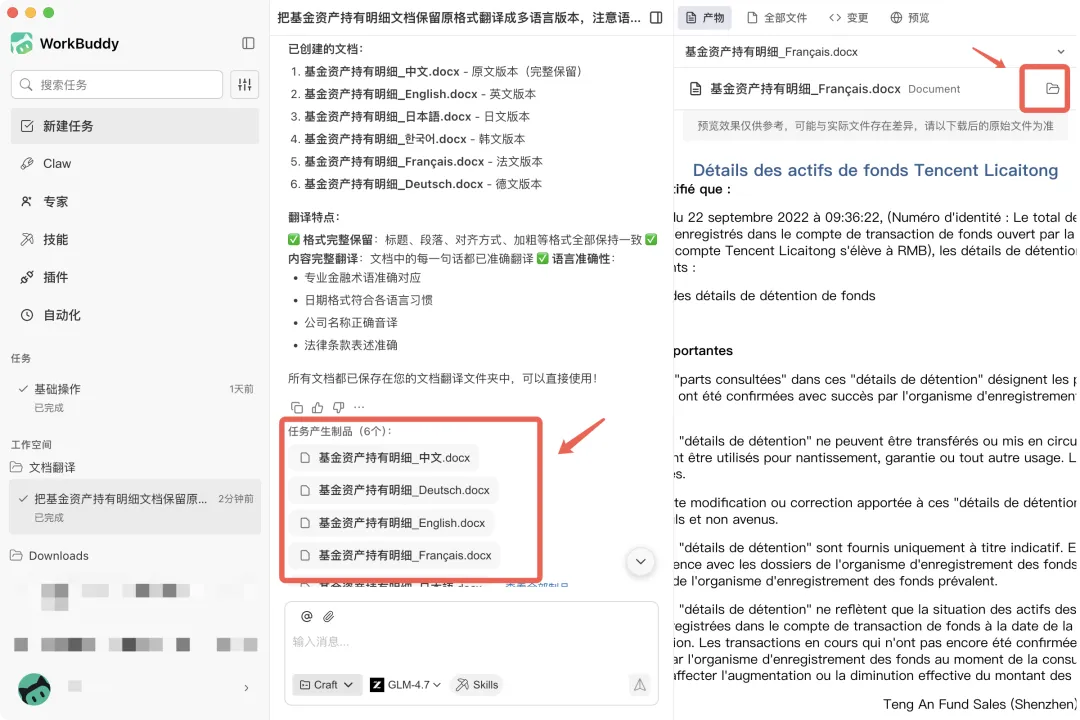Open the 技能 skills section
This screenshot has height=720, width=1080.
point(135,240)
